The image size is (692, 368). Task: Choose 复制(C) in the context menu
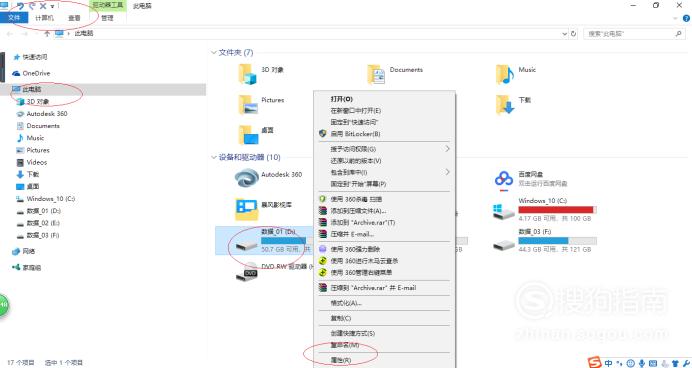(341, 318)
